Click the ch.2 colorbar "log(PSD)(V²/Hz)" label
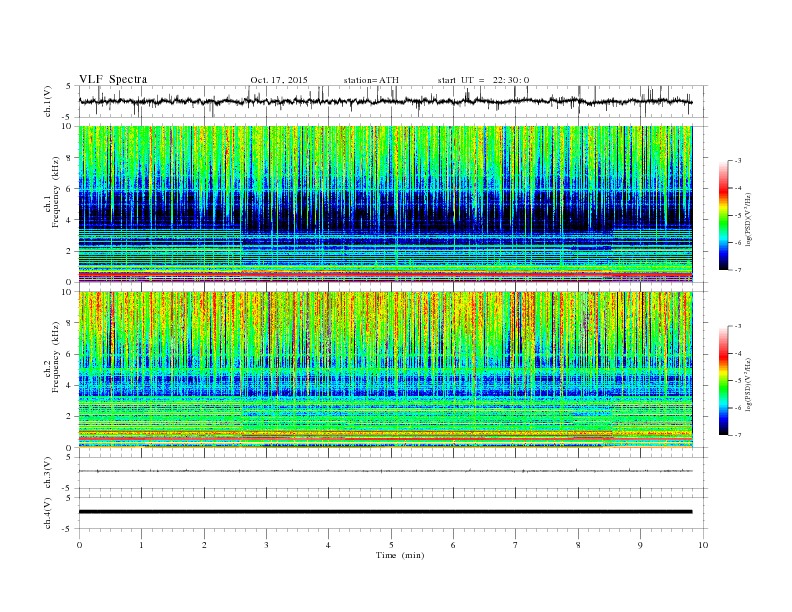Viewport: 792px width, 612px height. (x=748, y=384)
